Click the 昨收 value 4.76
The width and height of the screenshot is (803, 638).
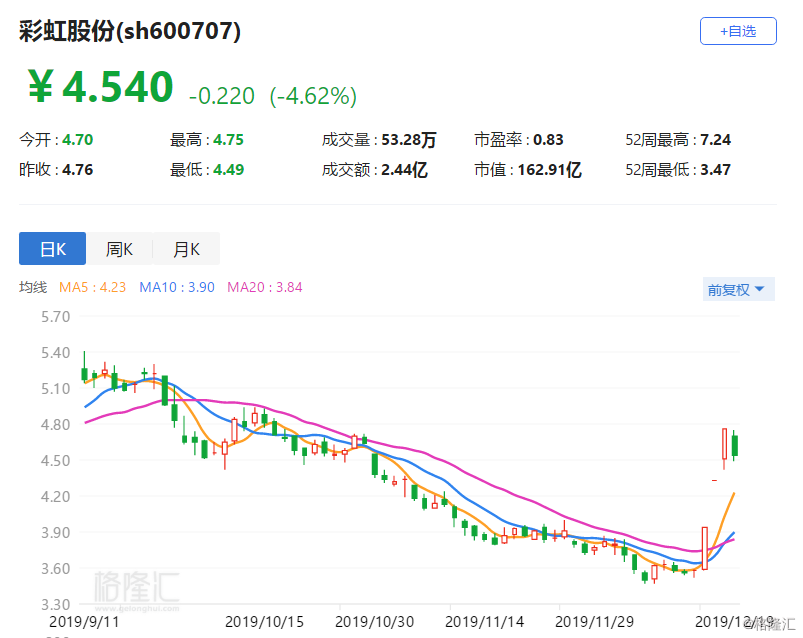click(78, 169)
